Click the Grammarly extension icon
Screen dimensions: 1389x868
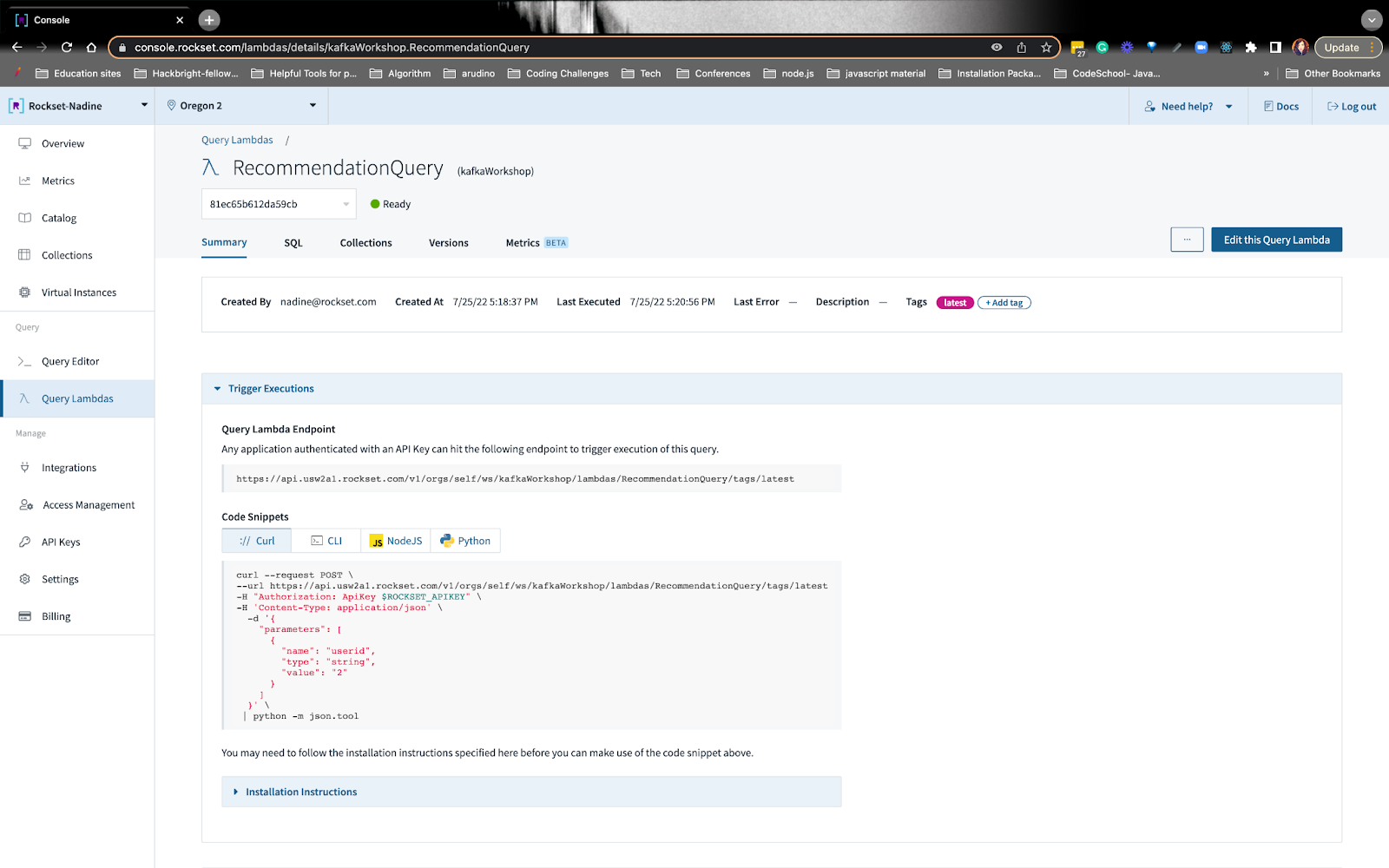(1103, 48)
